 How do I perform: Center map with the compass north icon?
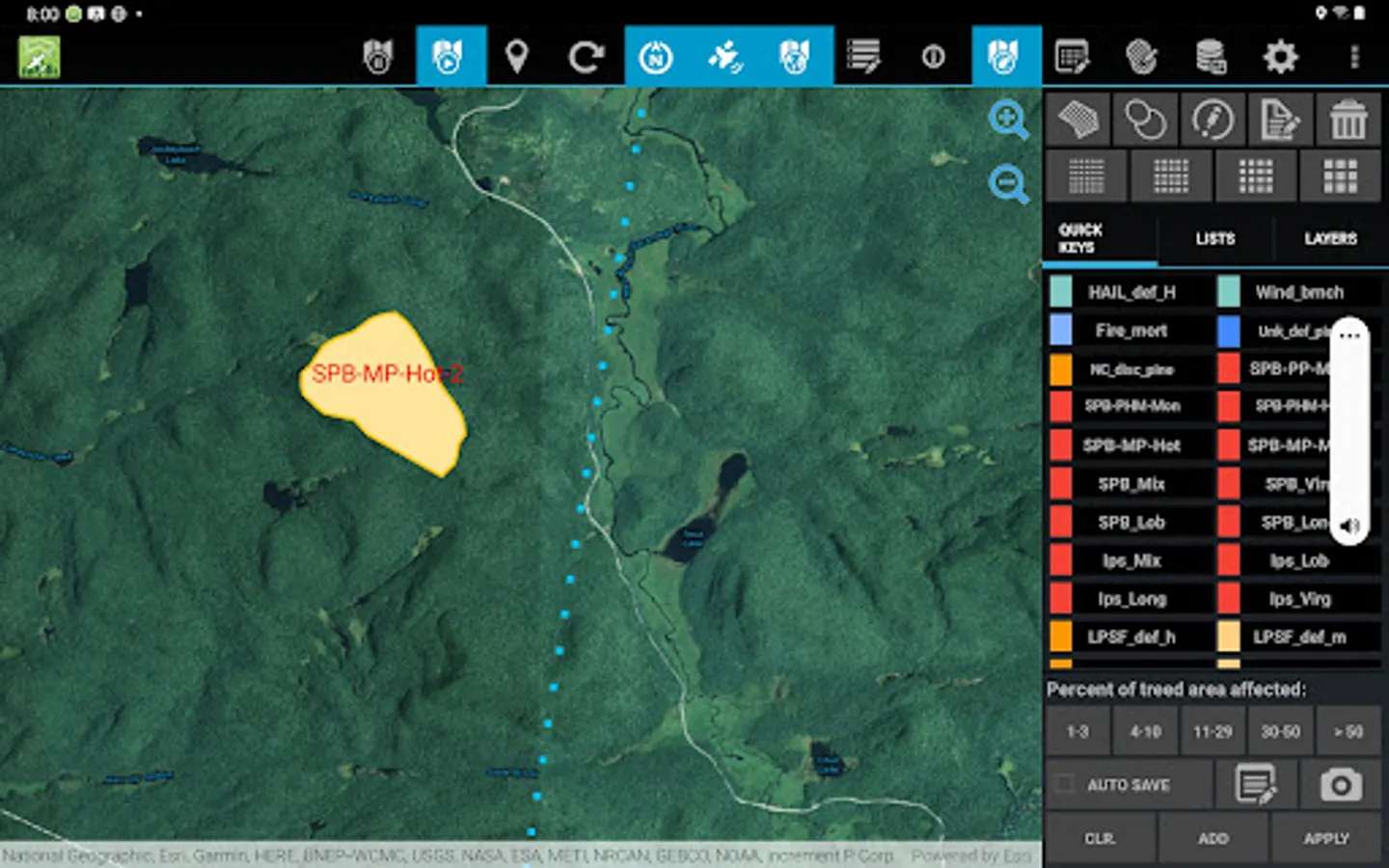[658, 57]
